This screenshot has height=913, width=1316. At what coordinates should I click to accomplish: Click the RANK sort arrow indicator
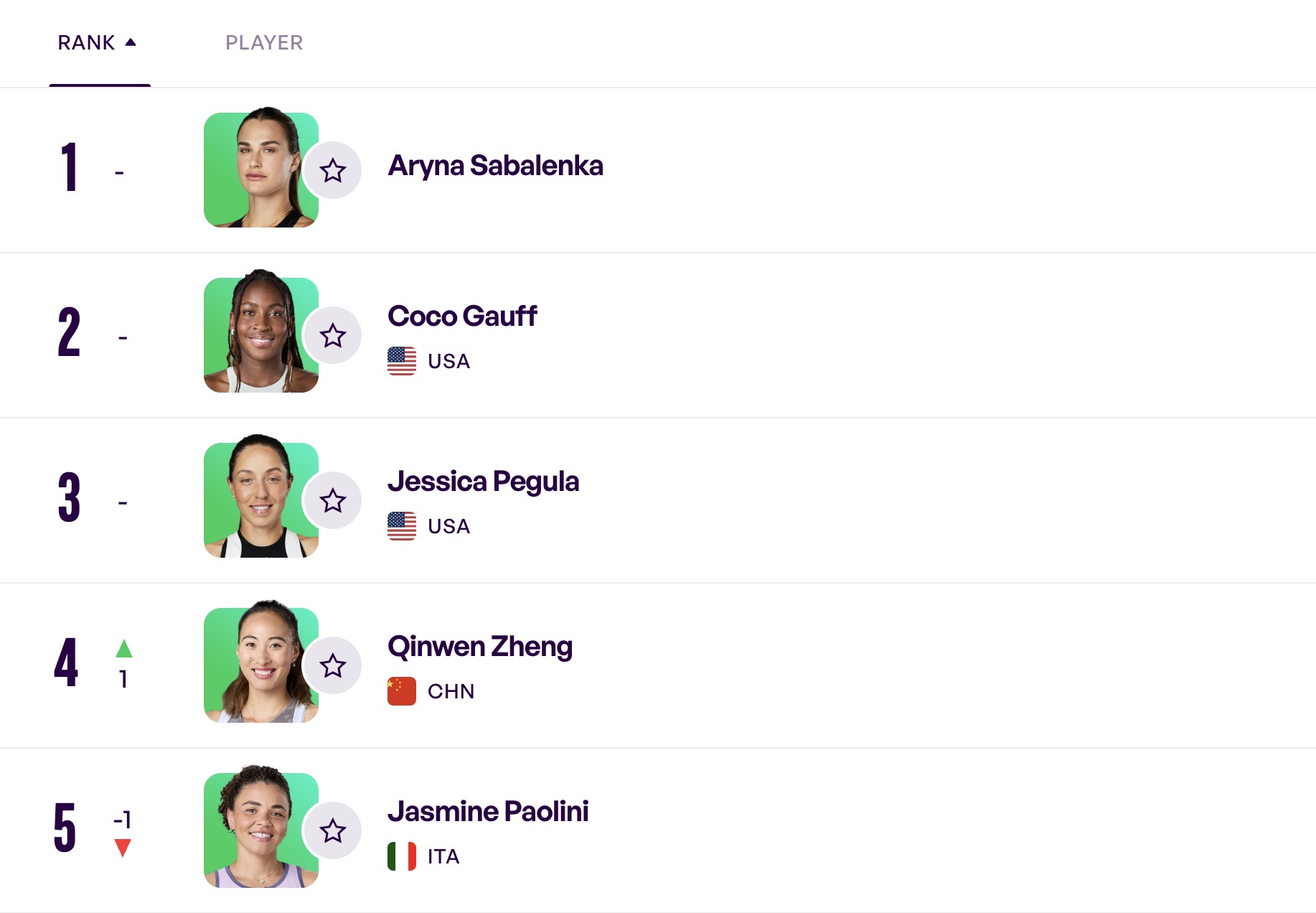[x=131, y=42]
